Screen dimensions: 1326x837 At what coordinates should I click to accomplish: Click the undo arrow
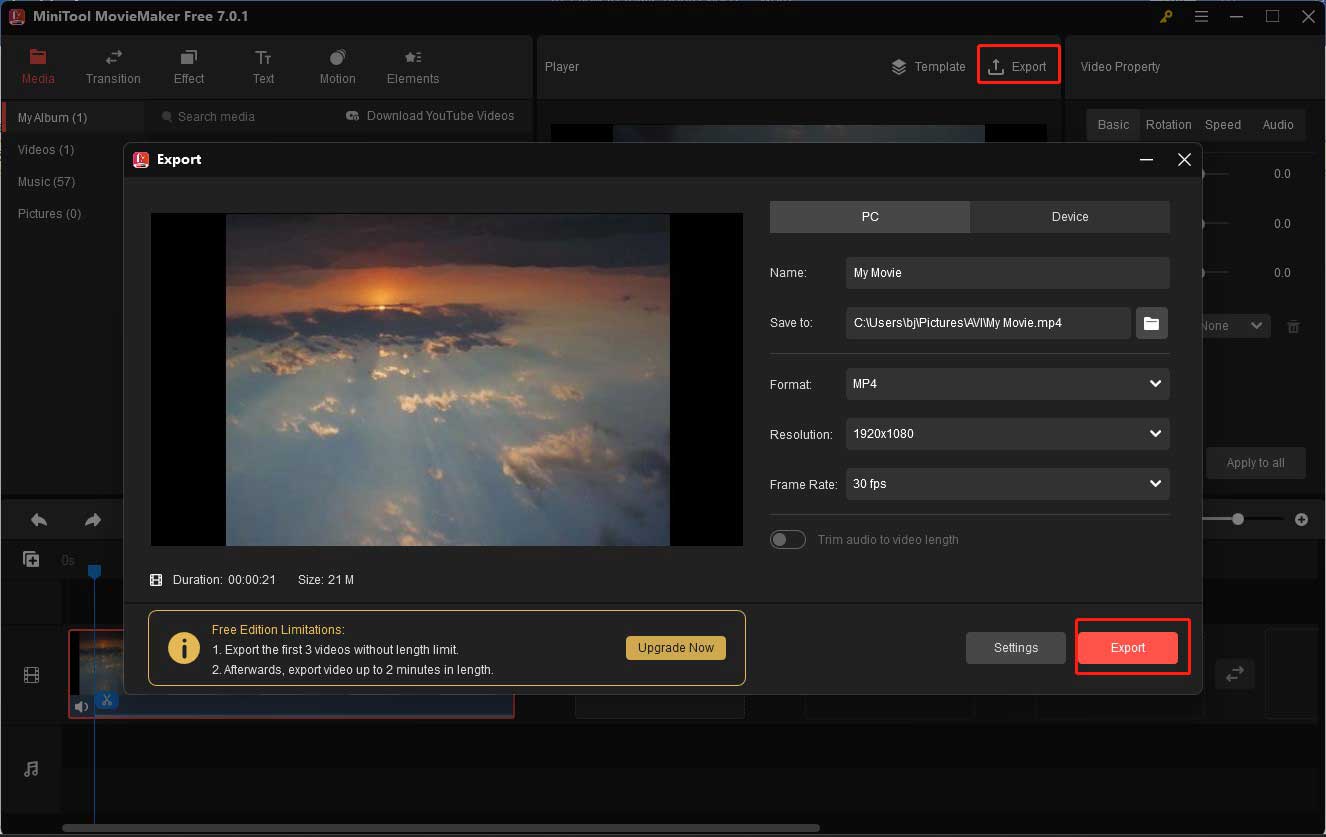pos(38,519)
